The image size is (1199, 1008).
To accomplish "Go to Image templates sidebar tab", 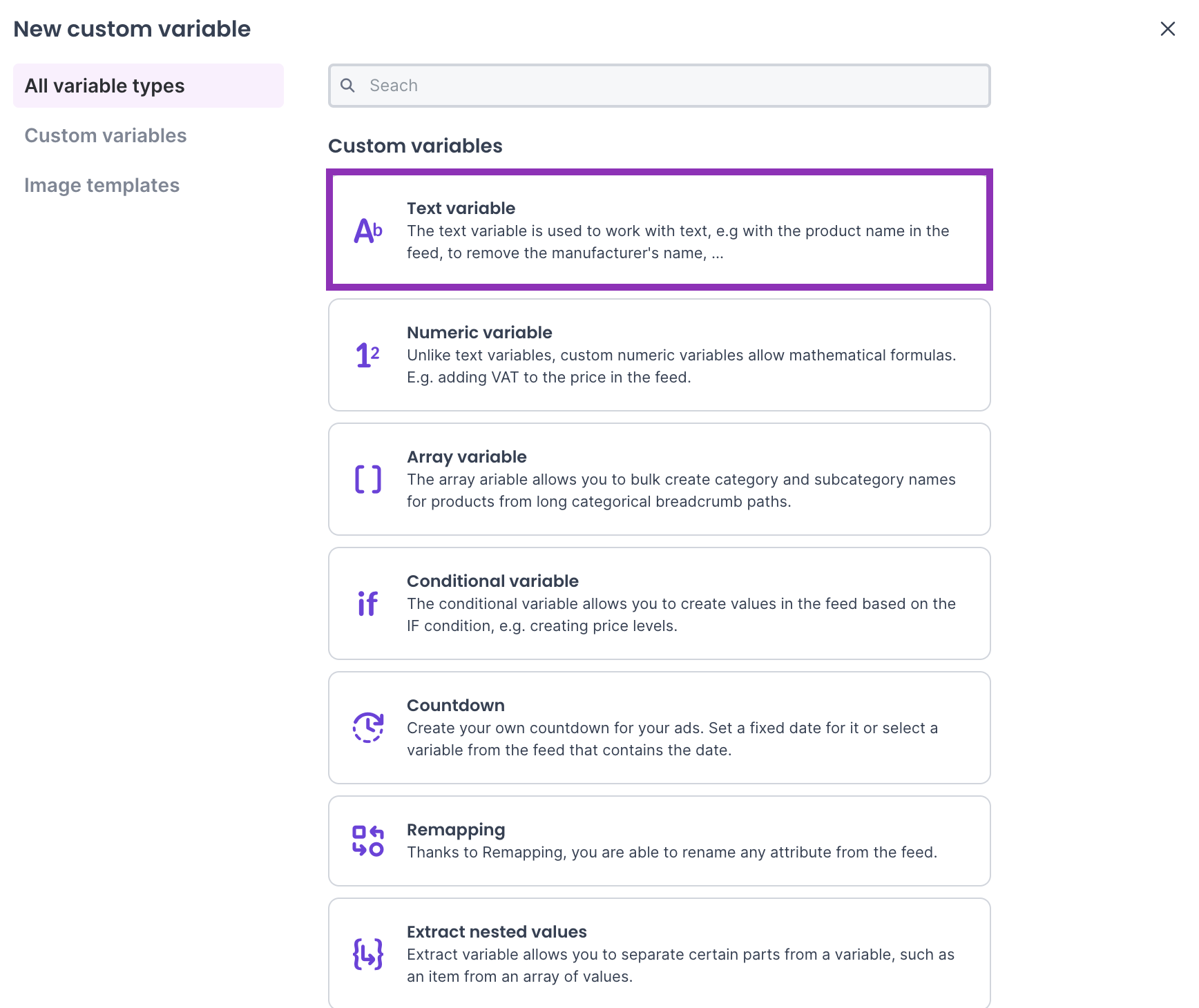I will pos(102,185).
